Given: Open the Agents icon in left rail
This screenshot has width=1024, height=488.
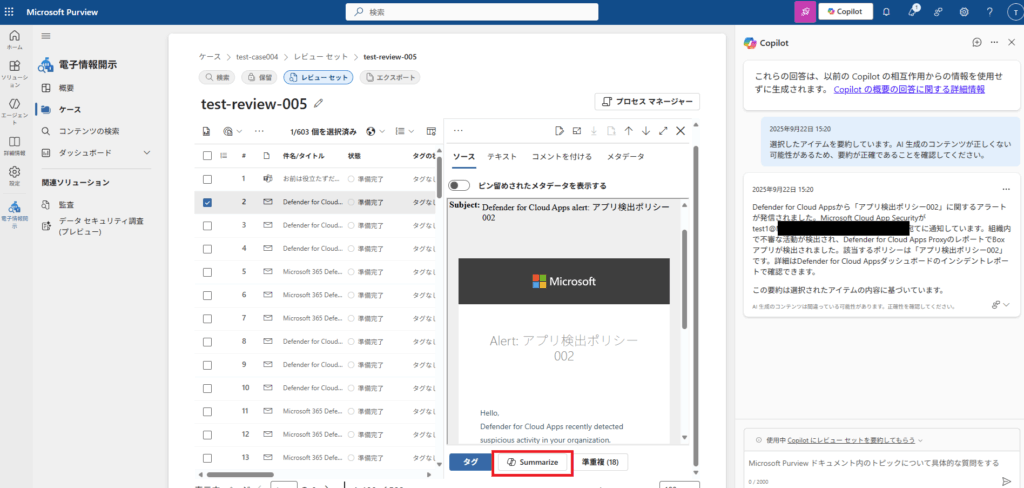Looking at the screenshot, I should coord(14,108).
